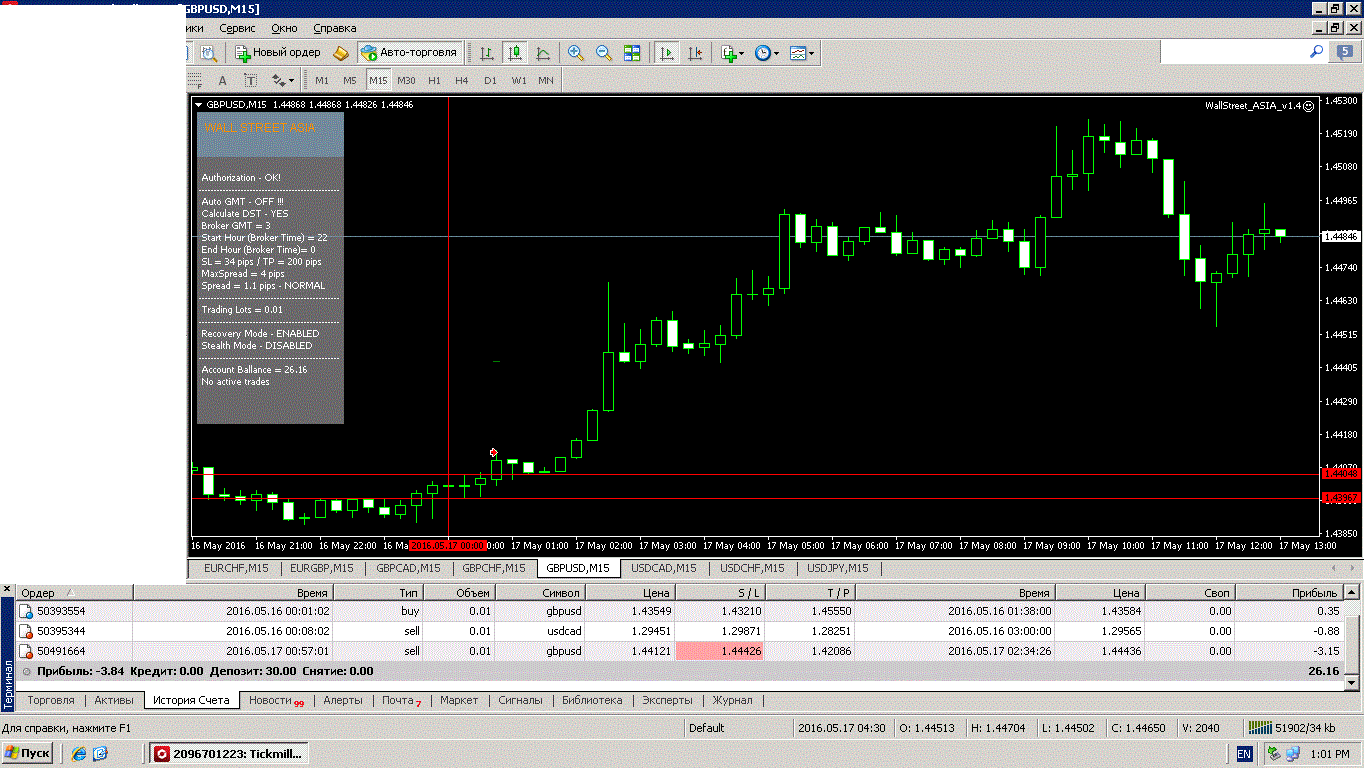Click WallStreet_ASIA expert smiley icon

click(x=1308, y=106)
